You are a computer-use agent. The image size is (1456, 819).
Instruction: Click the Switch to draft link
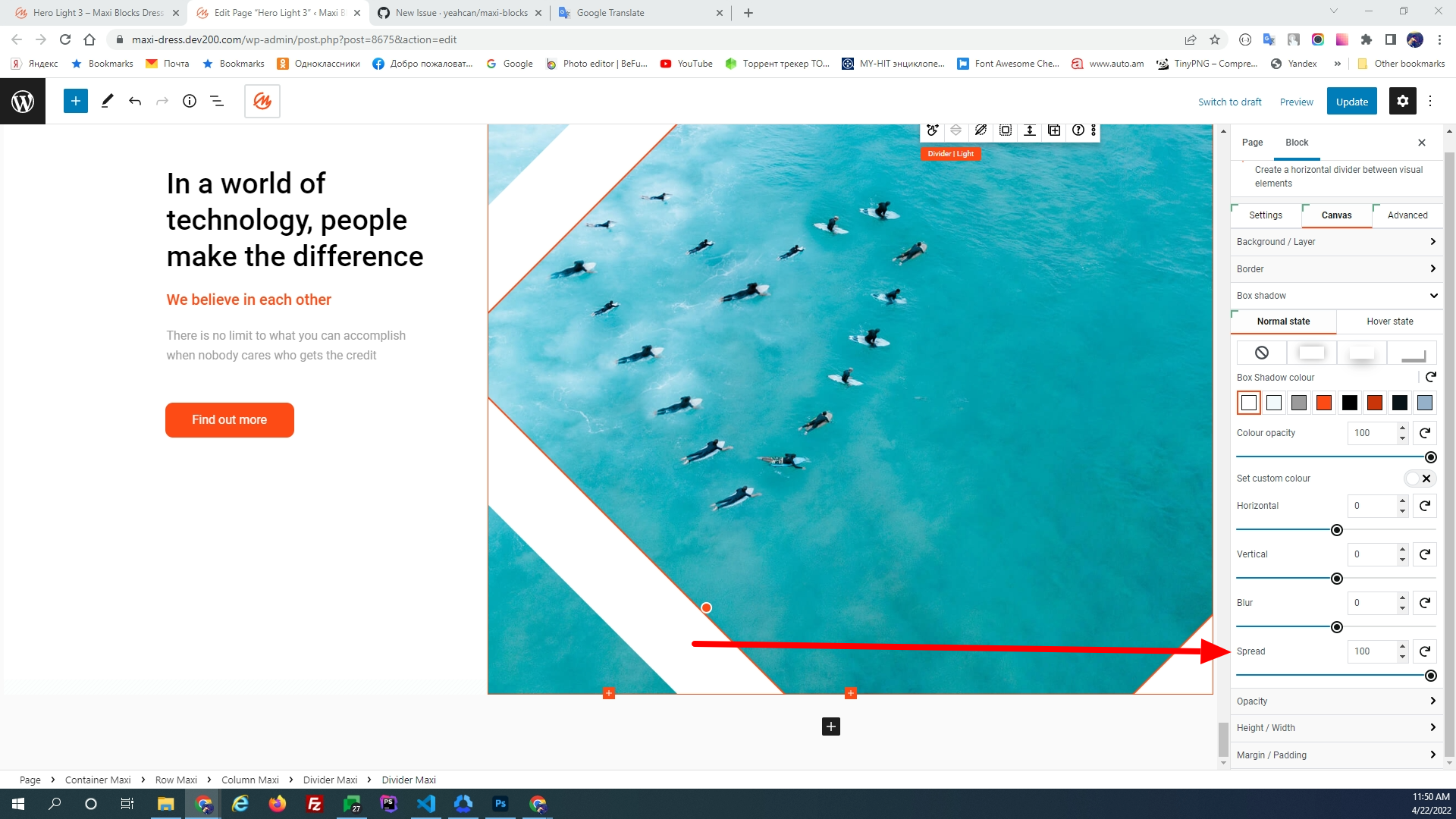(x=1229, y=102)
